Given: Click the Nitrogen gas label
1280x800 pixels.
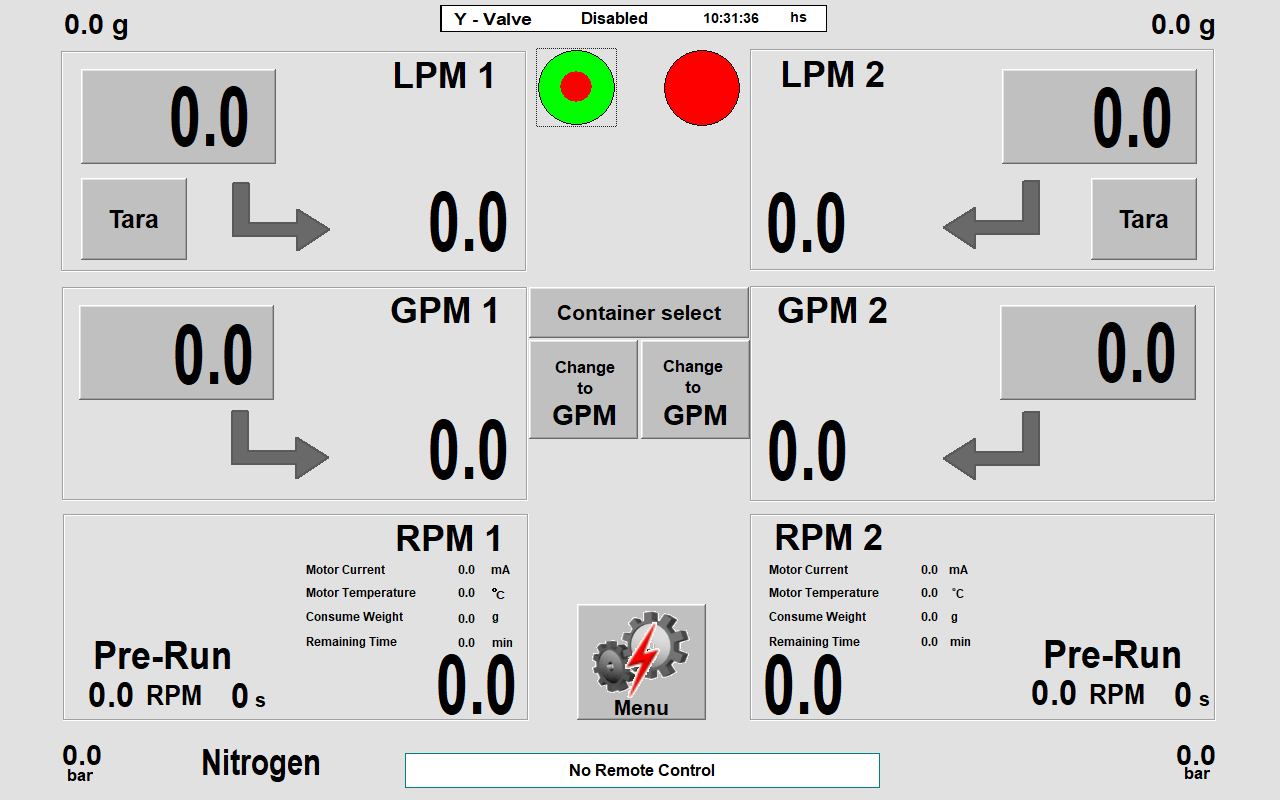Looking at the screenshot, I should (x=261, y=763).
